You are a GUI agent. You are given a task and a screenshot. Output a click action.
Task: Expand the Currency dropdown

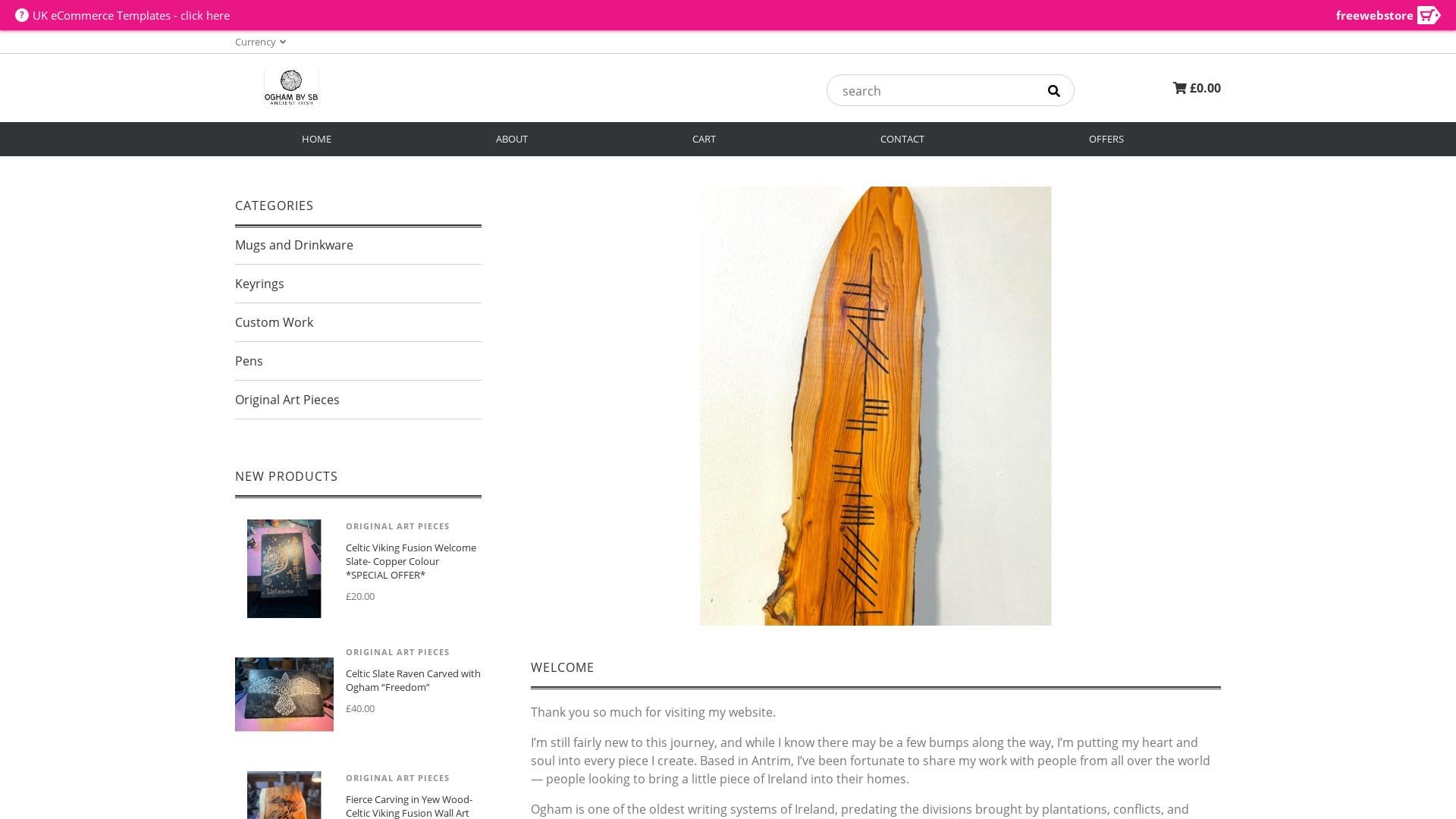pos(260,42)
